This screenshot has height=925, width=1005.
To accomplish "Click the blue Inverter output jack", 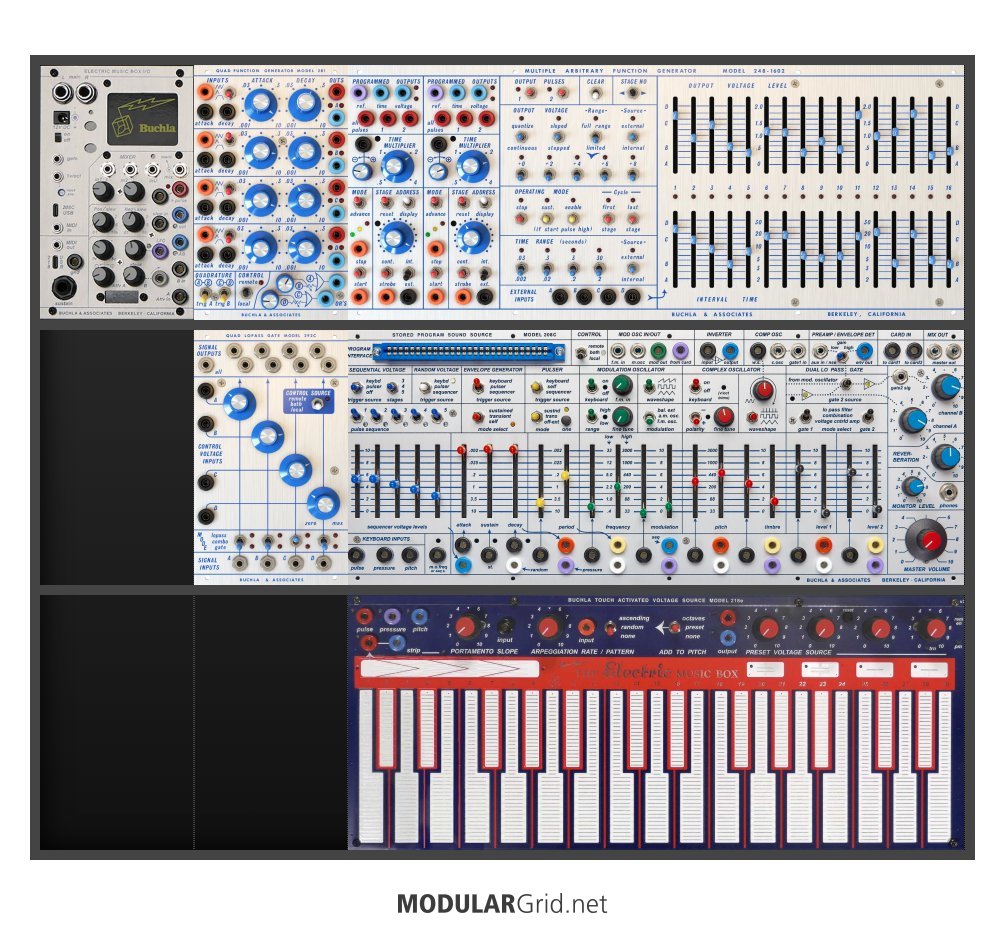I will coord(730,351).
